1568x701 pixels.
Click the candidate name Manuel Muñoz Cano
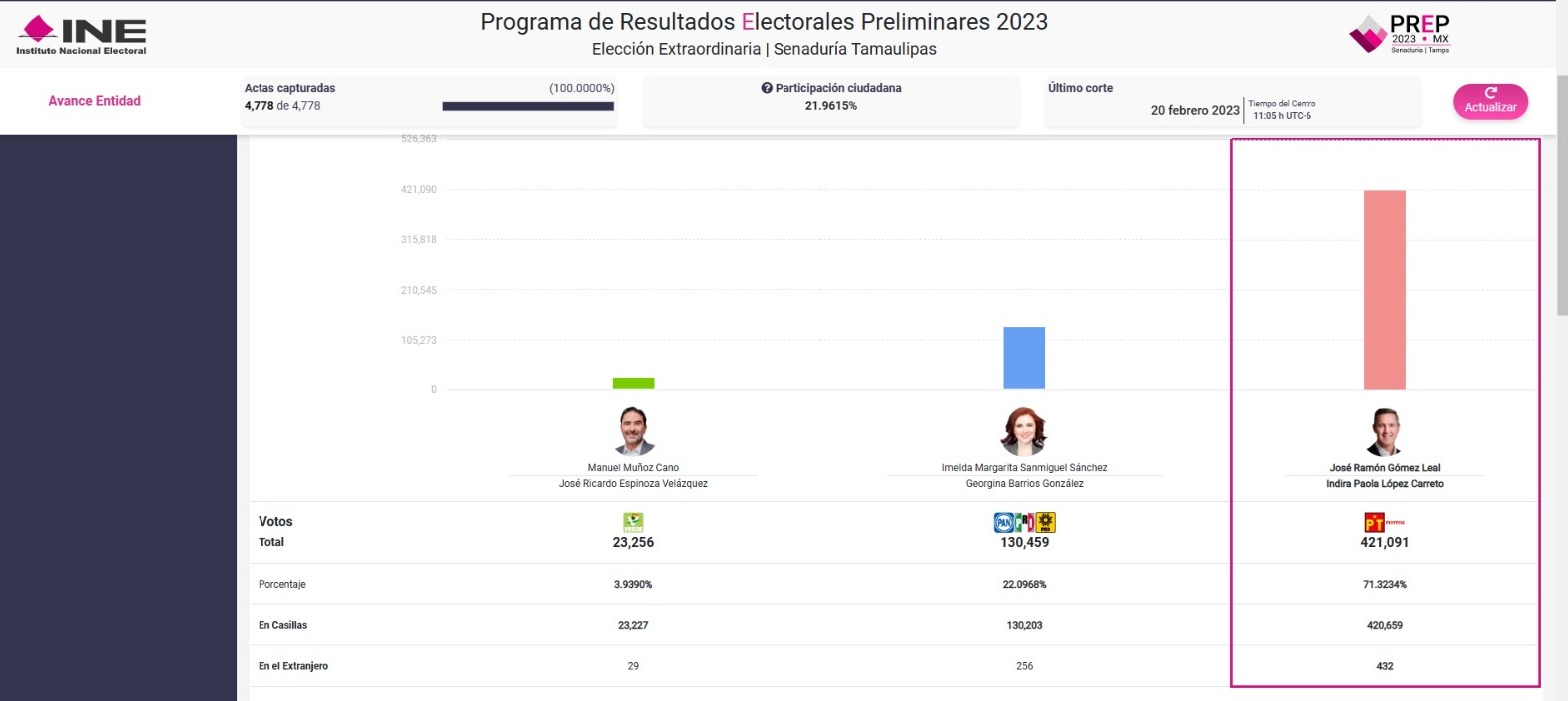(x=633, y=467)
